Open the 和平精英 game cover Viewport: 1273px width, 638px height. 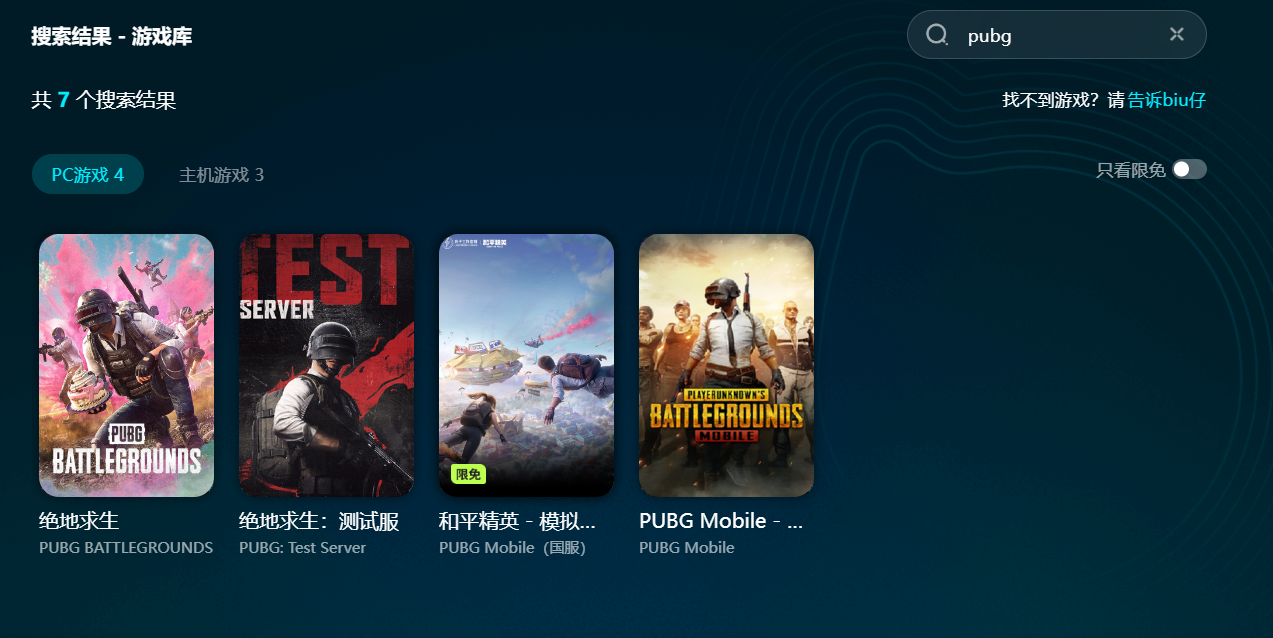[526, 365]
